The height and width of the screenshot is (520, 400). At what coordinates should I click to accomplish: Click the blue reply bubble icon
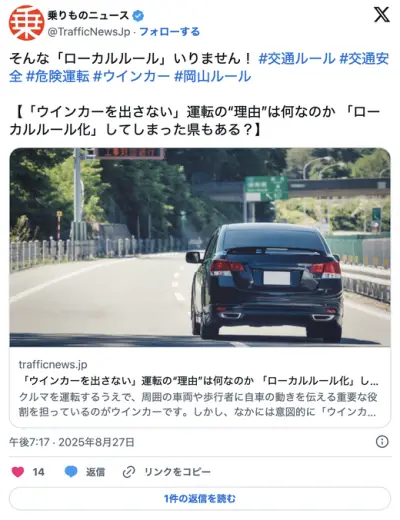[71, 472]
